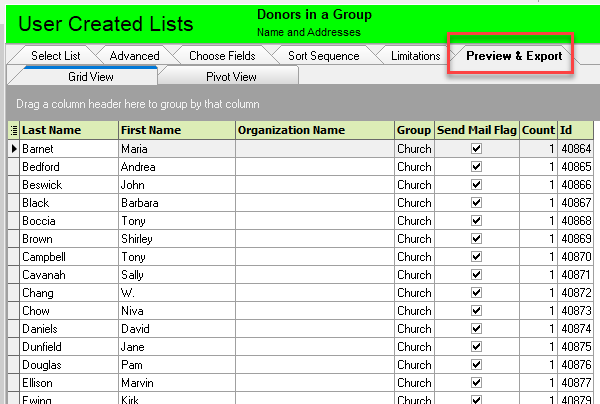Select the Campbell last name cell
Viewport: 600px width, 404px height.
coord(68,257)
